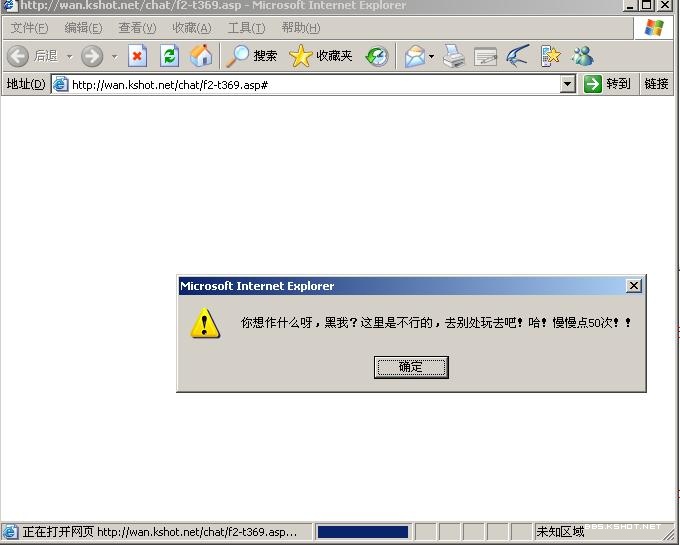Click the Windows flag logo
The image size is (680, 545).
coord(654,28)
